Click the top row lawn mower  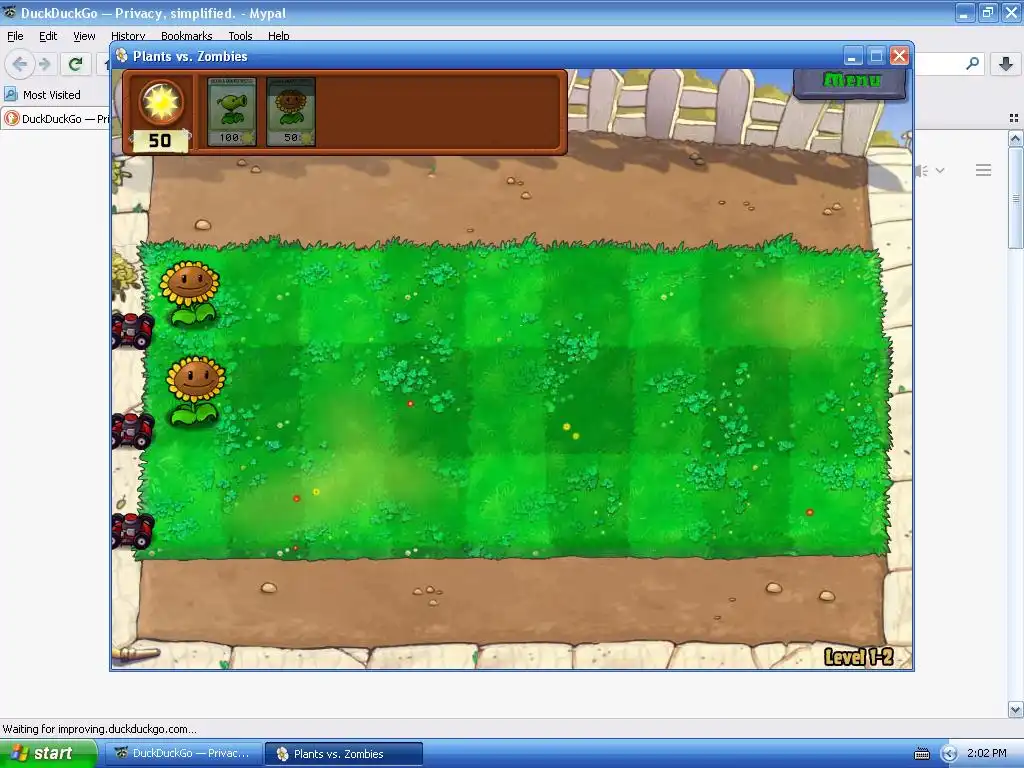tap(133, 330)
